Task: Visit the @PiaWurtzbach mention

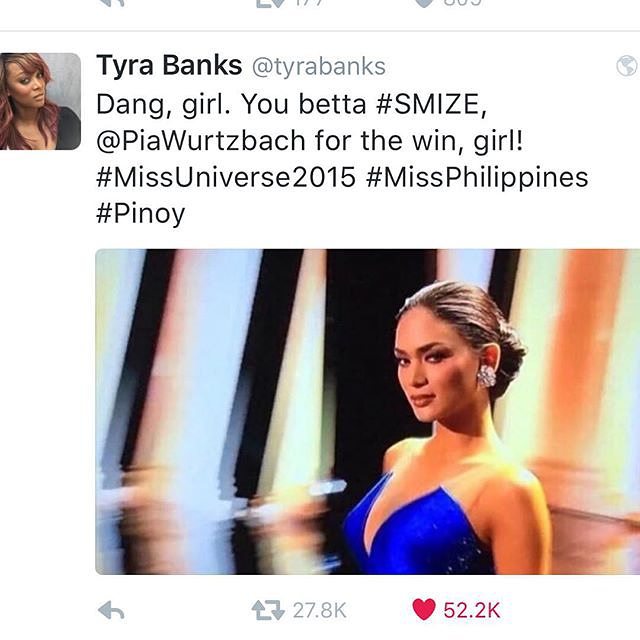Action: coord(201,141)
